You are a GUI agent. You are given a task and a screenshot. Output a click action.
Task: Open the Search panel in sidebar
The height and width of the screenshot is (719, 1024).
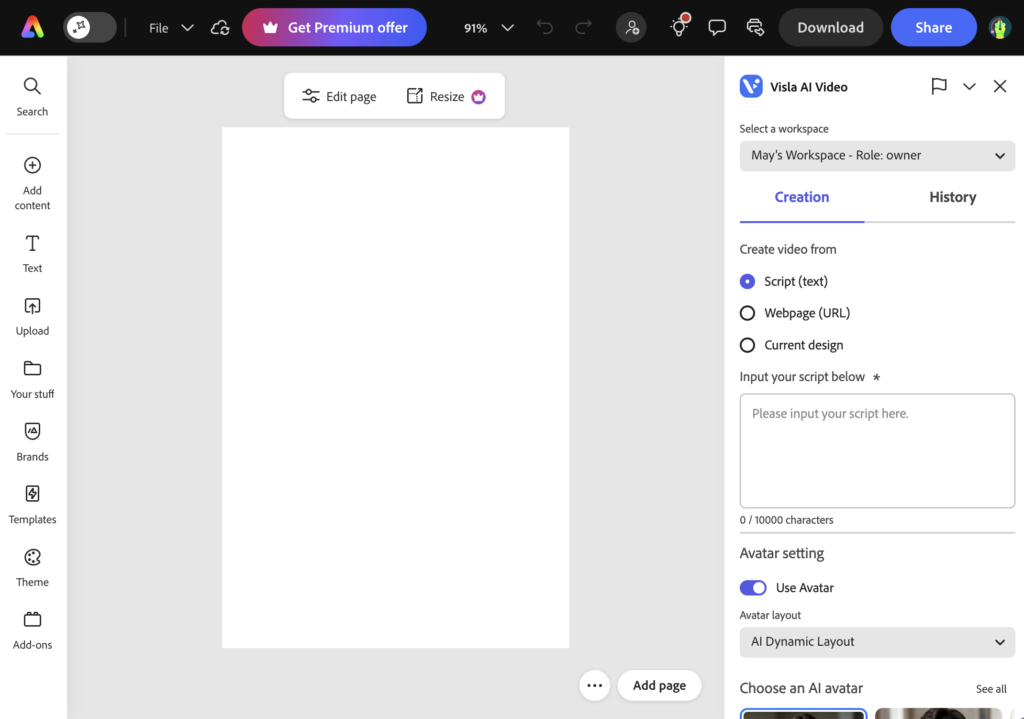click(x=32, y=97)
